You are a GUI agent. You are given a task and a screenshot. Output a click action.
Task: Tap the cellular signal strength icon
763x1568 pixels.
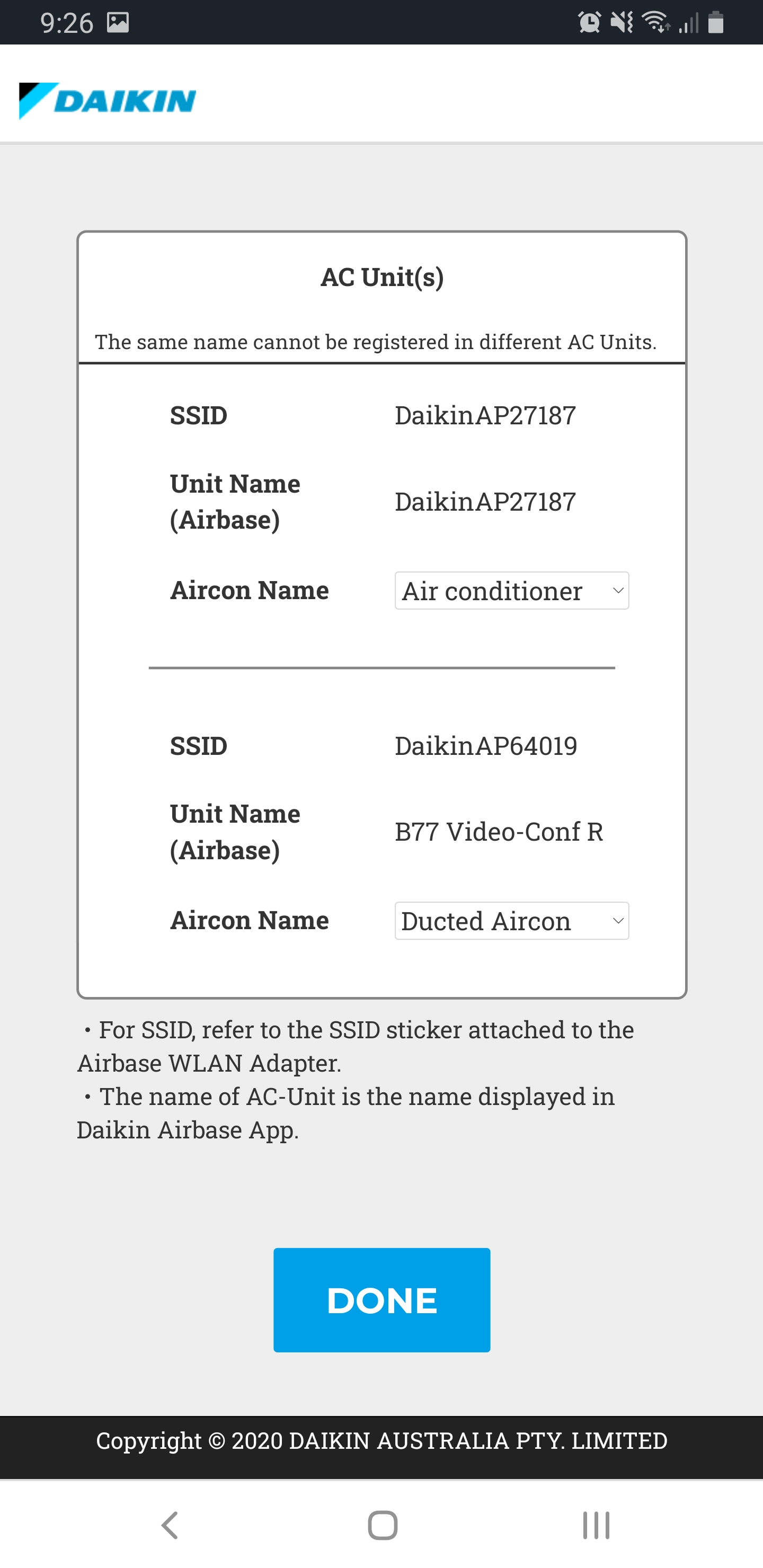pyautogui.click(x=689, y=23)
